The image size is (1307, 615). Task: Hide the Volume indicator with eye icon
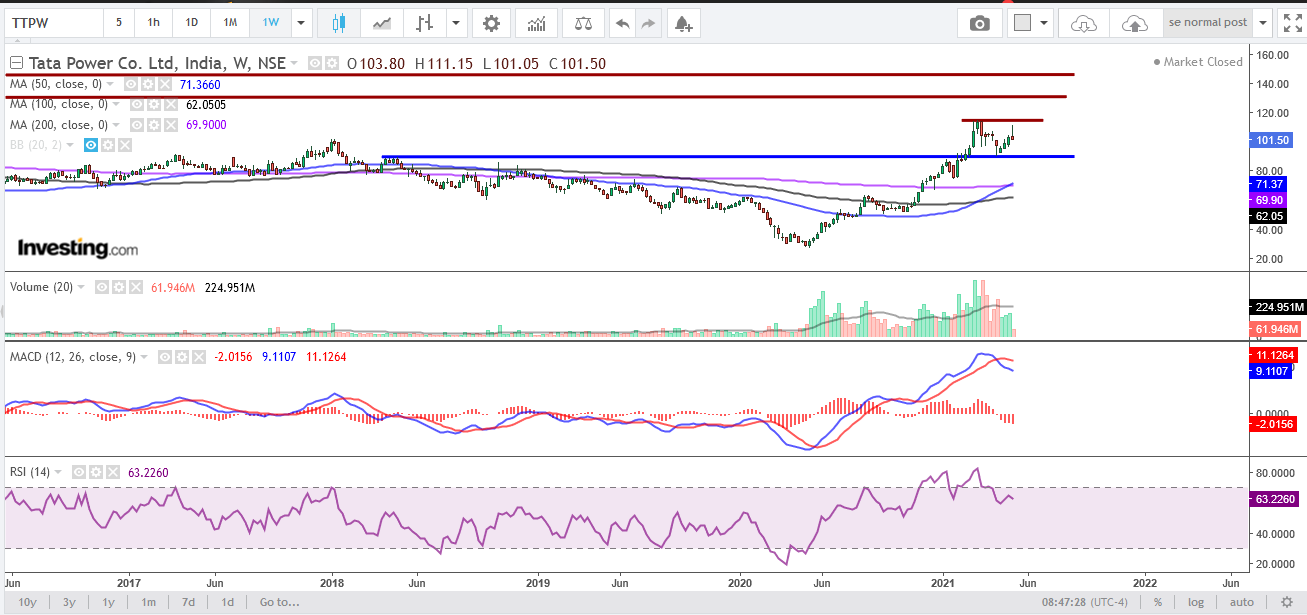tap(103, 287)
